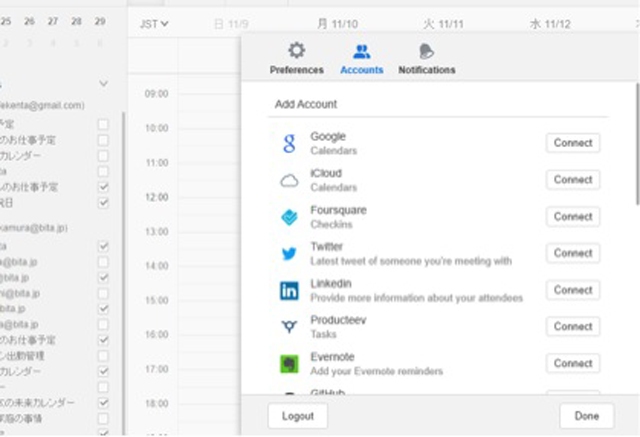Connect Producteev Tasks
This screenshot has height=437, width=640.
[x=573, y=326]
